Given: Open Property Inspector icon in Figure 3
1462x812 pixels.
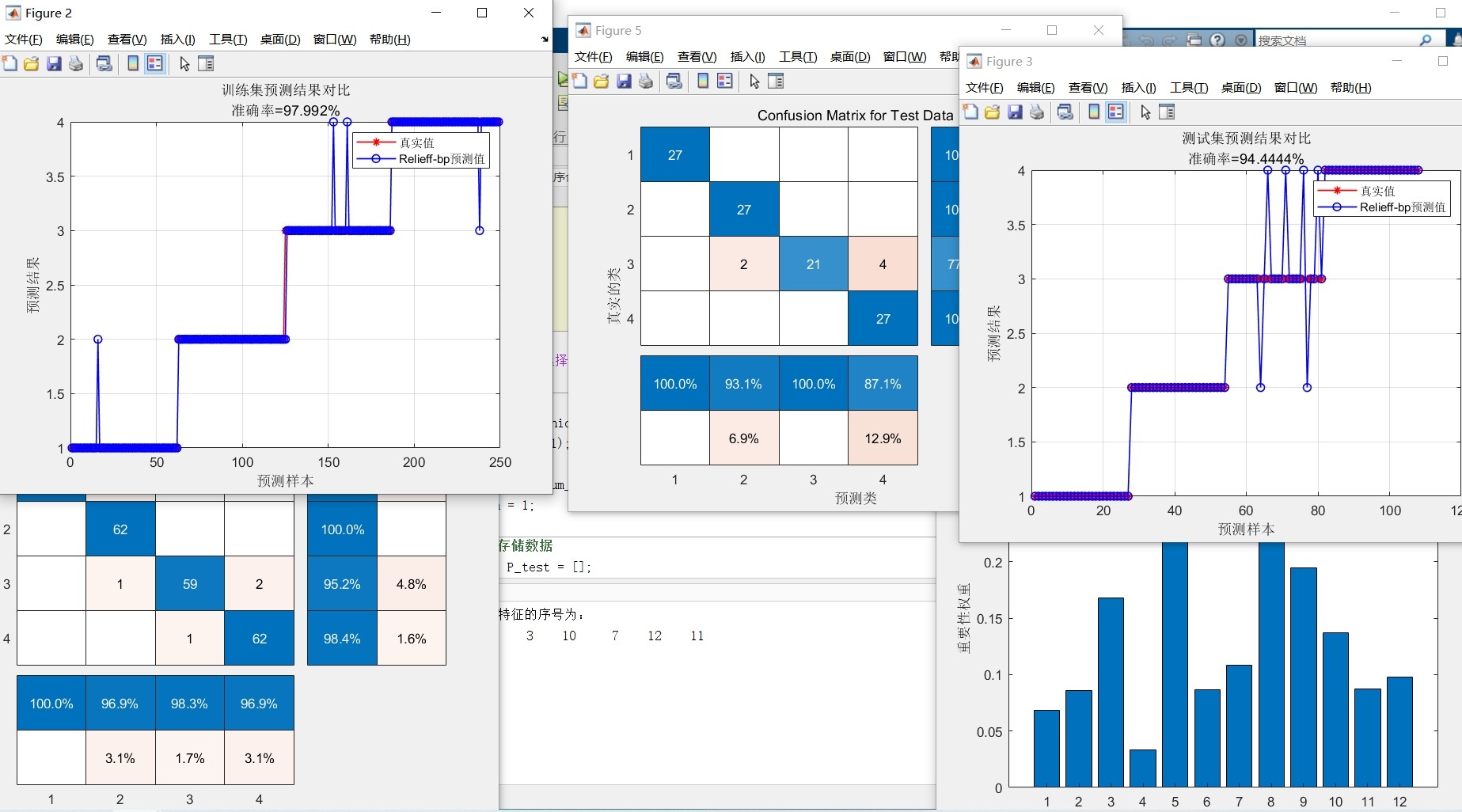Looking at the screenshot, I should click(1167, 112).
